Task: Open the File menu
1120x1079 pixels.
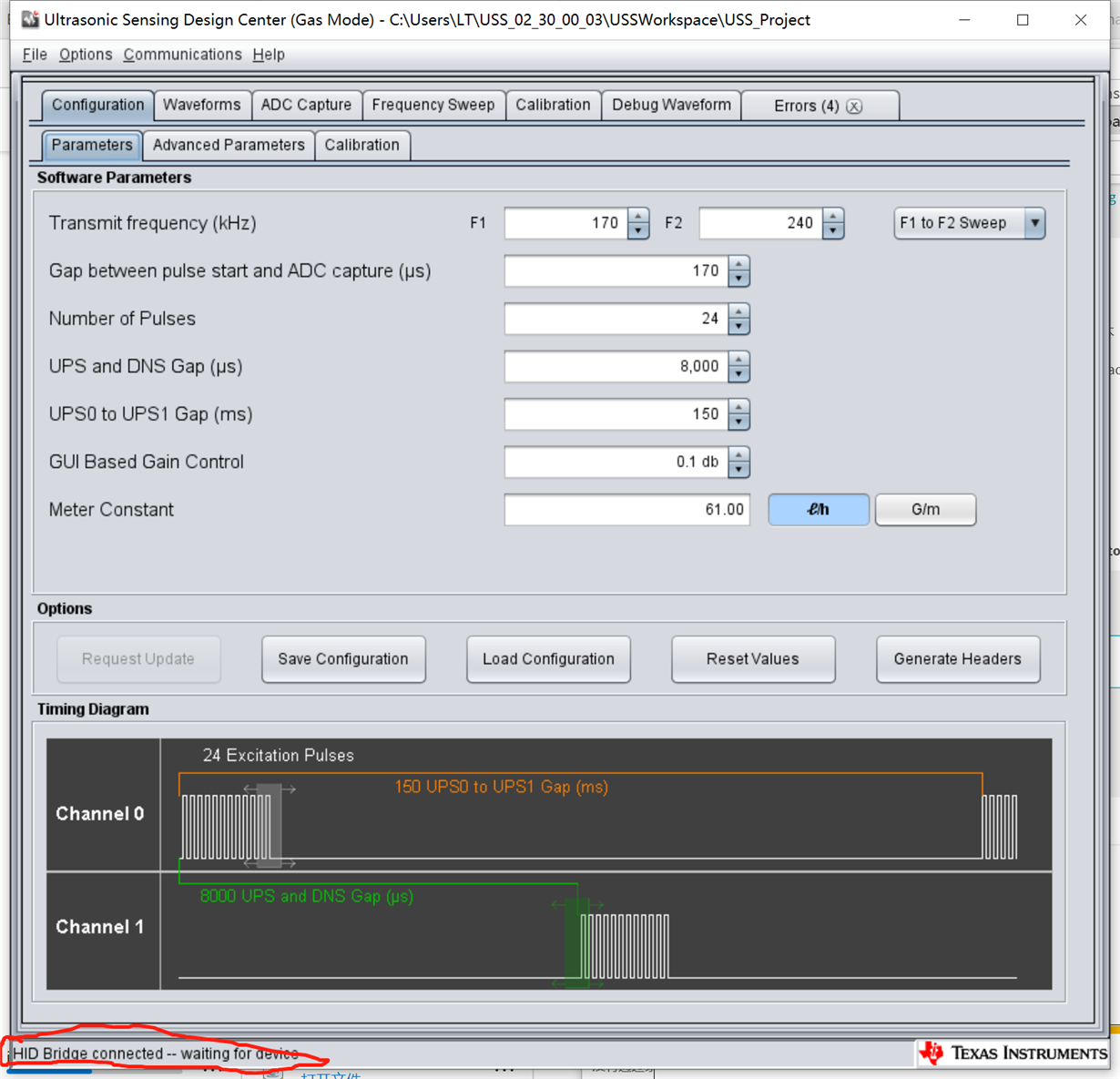Action: pyautogui.click(x=35, y=55)
